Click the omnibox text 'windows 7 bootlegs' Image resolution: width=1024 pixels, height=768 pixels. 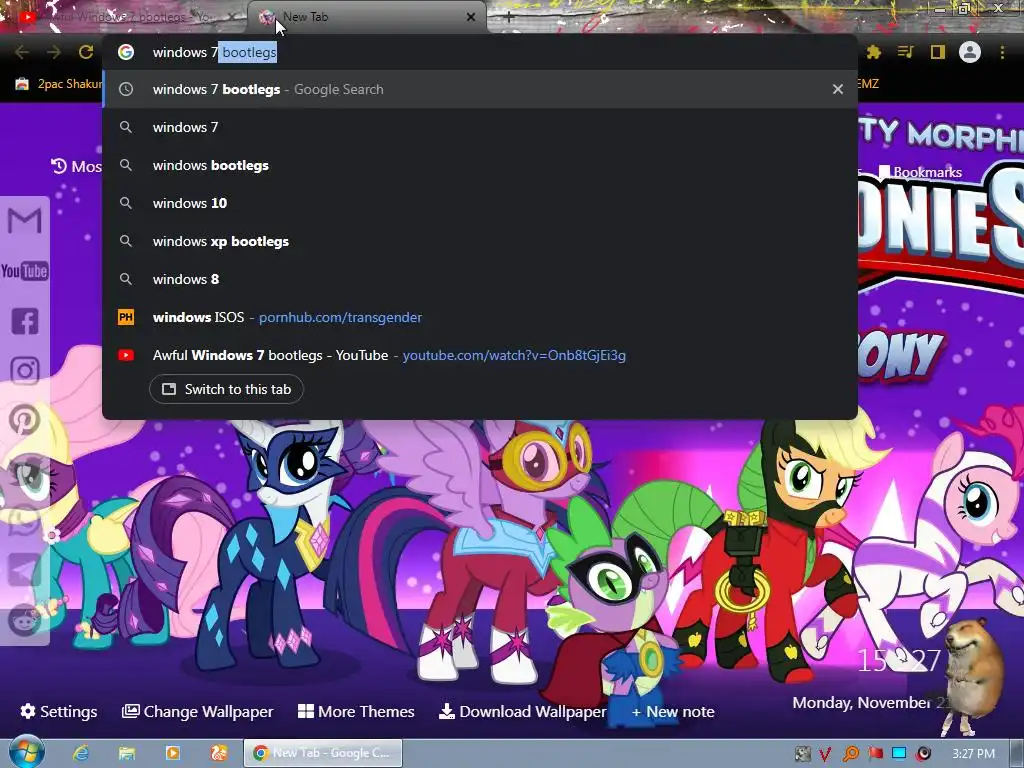point(215,52)
